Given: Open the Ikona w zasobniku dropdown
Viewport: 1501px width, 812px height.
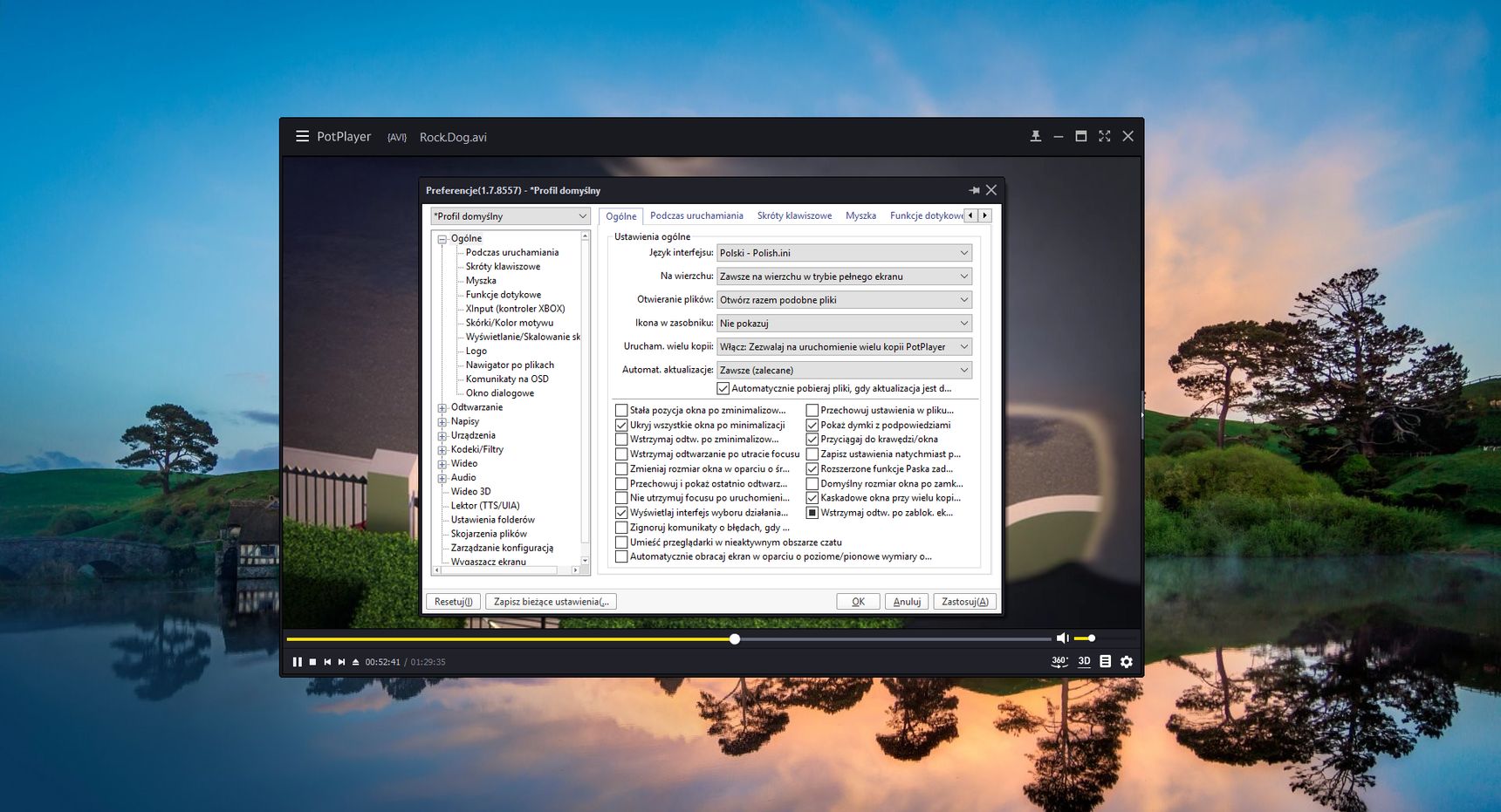Looking at the screenshot, I should coord(844,324).
